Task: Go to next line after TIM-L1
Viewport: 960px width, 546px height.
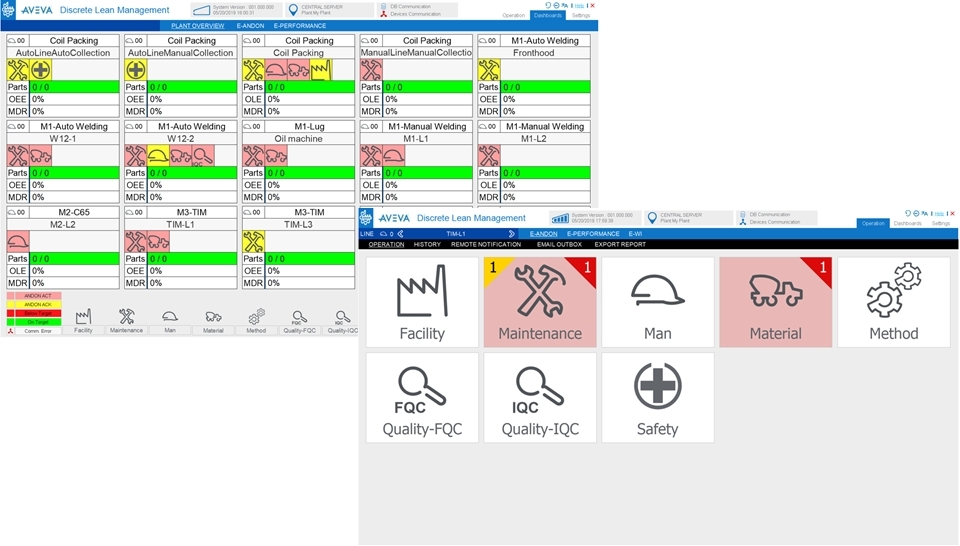Action: [x=512, y=234]
